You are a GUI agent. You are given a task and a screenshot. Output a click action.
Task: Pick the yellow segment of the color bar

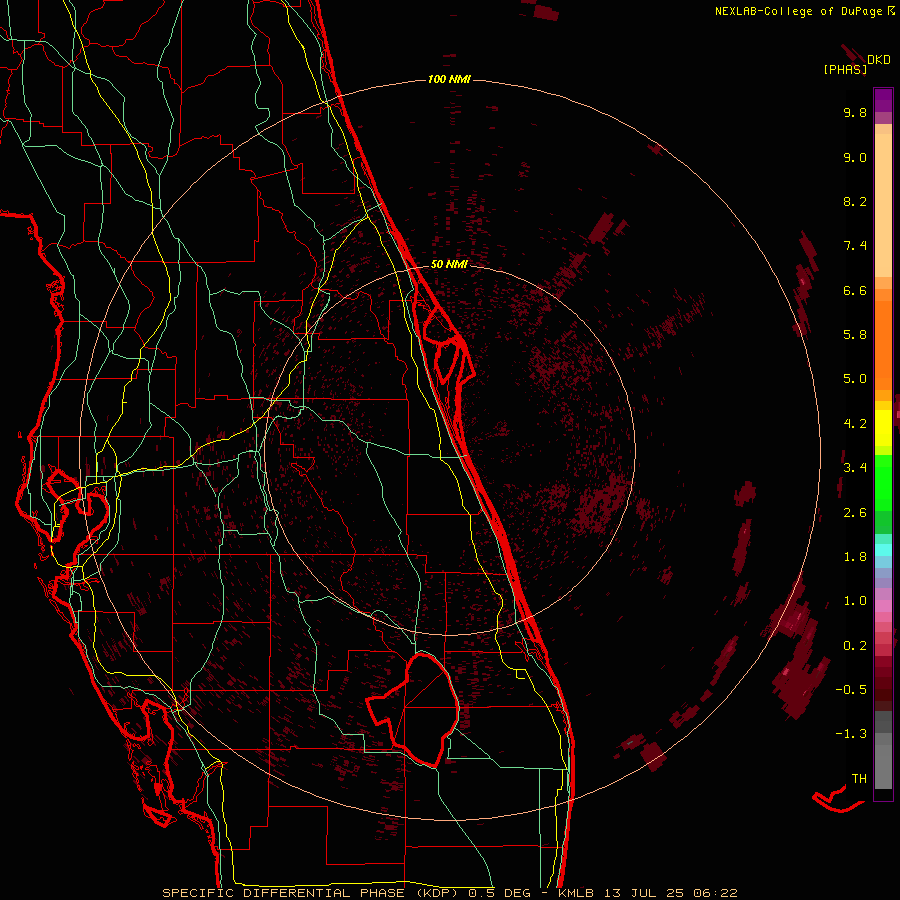point(883,428)
